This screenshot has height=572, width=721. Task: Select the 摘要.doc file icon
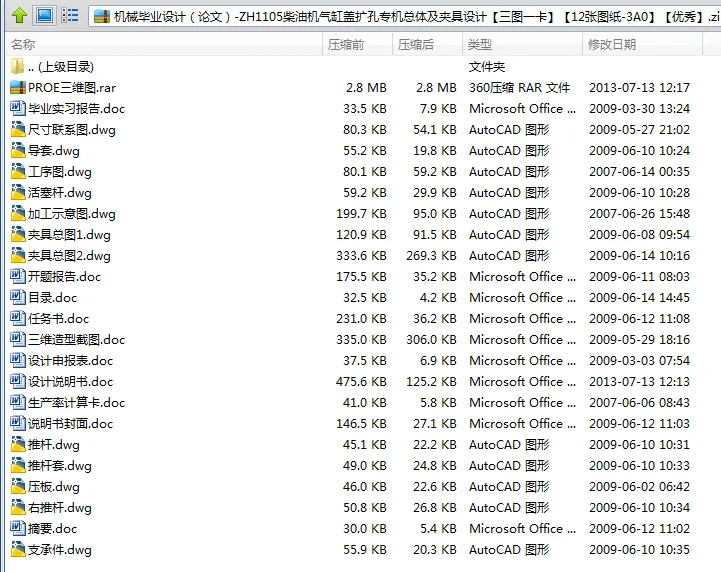(18, 529)
